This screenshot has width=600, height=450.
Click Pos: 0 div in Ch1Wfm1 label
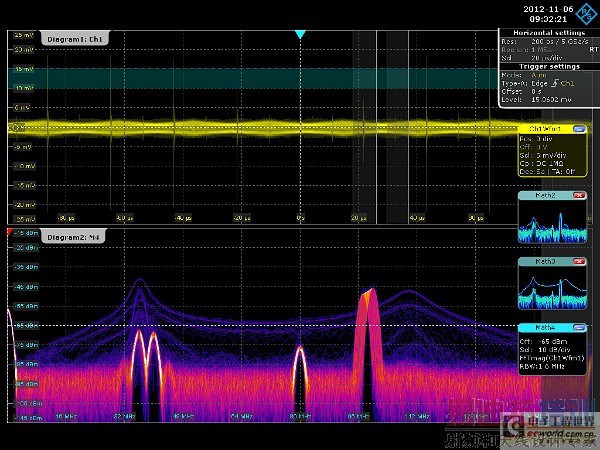point(536,139)
